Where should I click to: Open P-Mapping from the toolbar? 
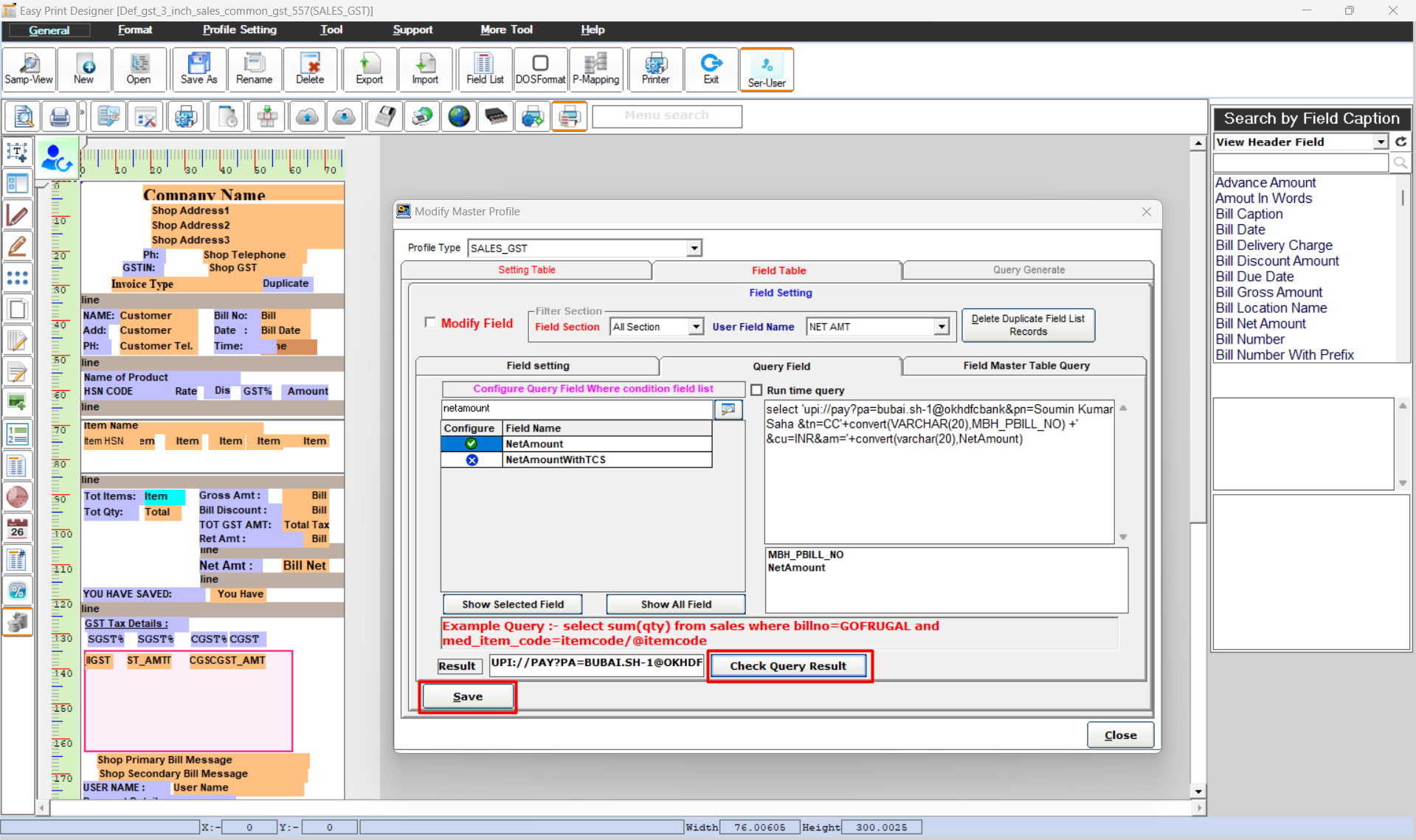(x=595, y=69)
